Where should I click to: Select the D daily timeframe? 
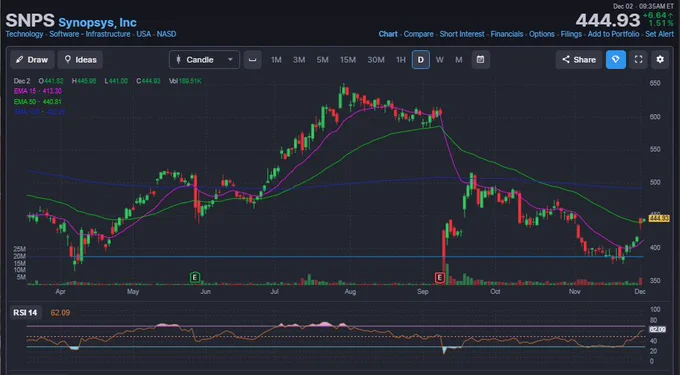coord(421,60)
